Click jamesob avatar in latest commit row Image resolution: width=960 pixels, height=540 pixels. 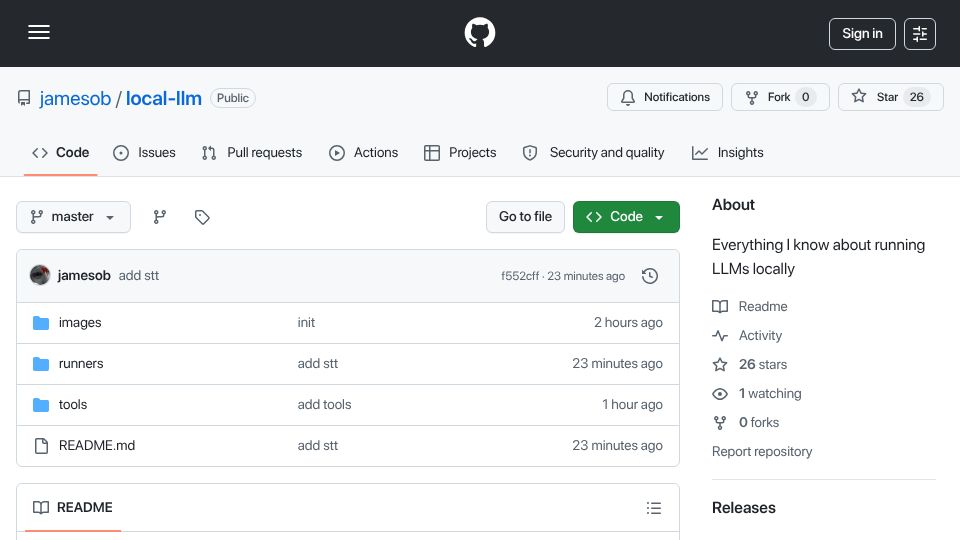click(40, 276)
